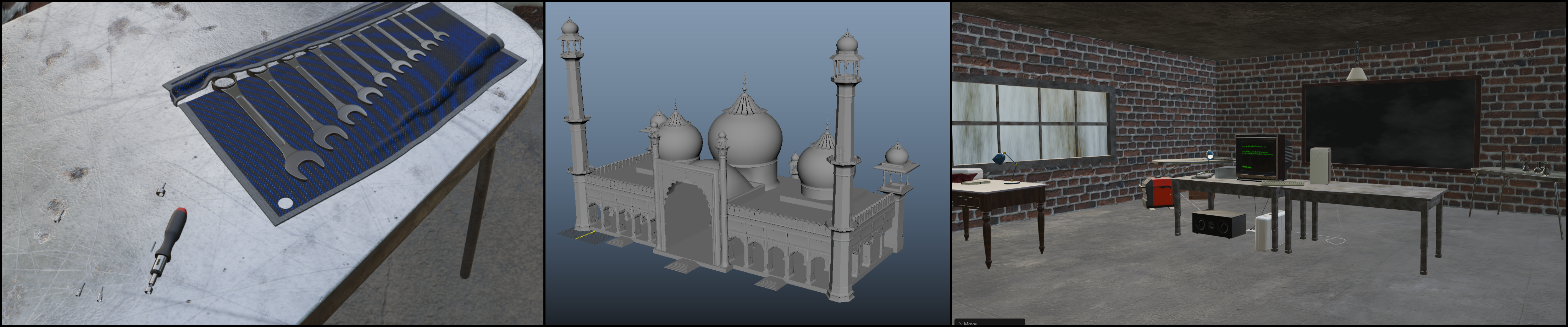This screenshot has width=1568, height=327.
Task: Select the beige computer tower on the table
Action: 1320,165
